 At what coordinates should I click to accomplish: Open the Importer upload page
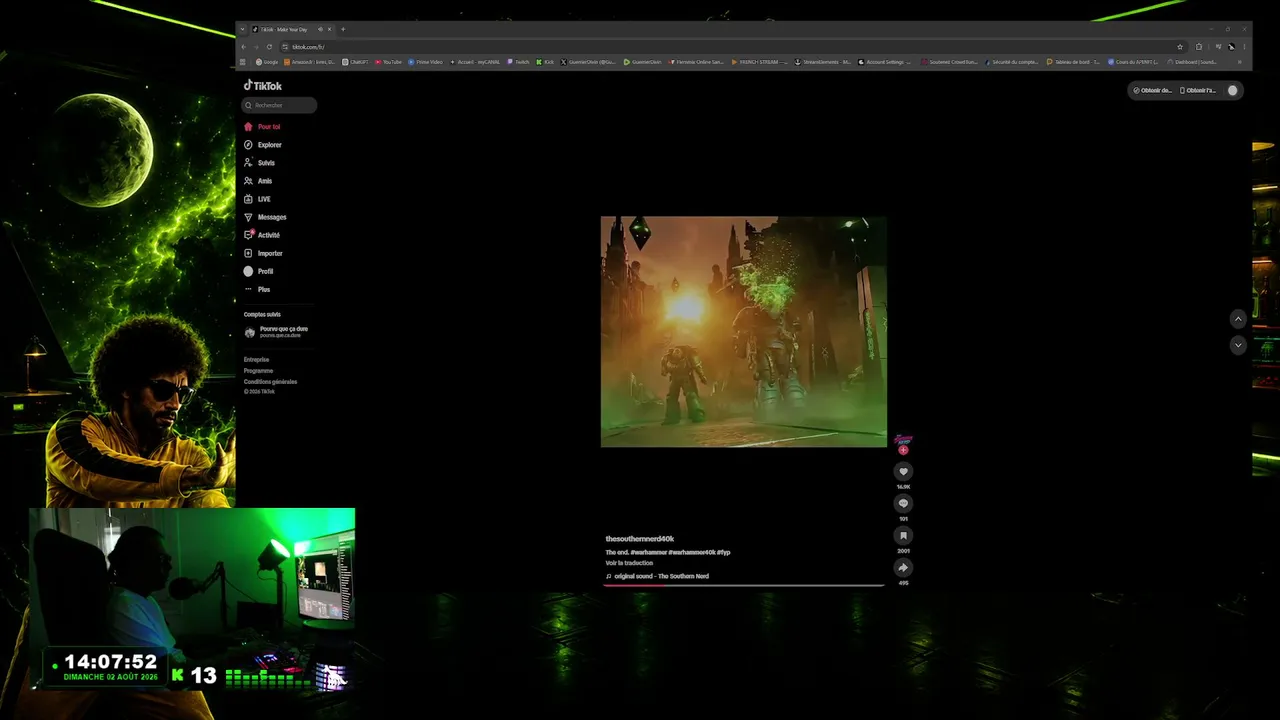(x=263, y=253)
